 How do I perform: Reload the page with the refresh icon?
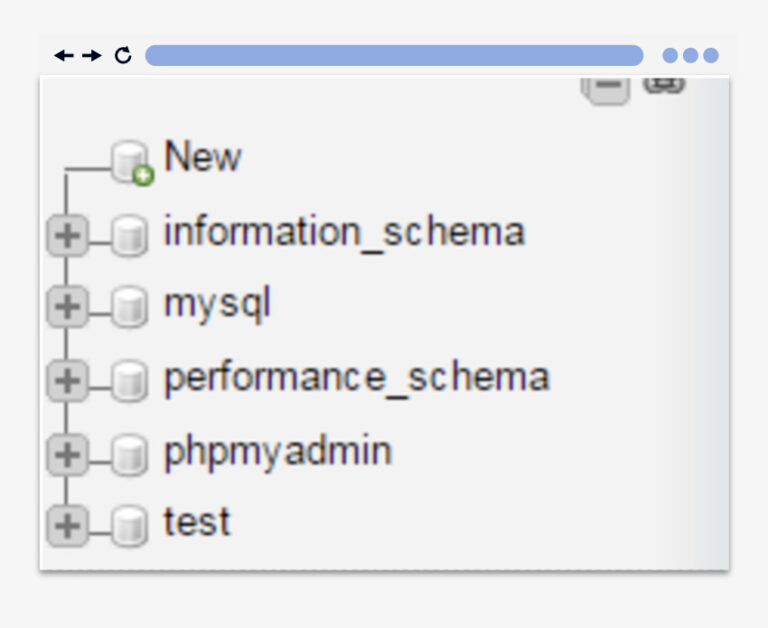click(123, 55)
